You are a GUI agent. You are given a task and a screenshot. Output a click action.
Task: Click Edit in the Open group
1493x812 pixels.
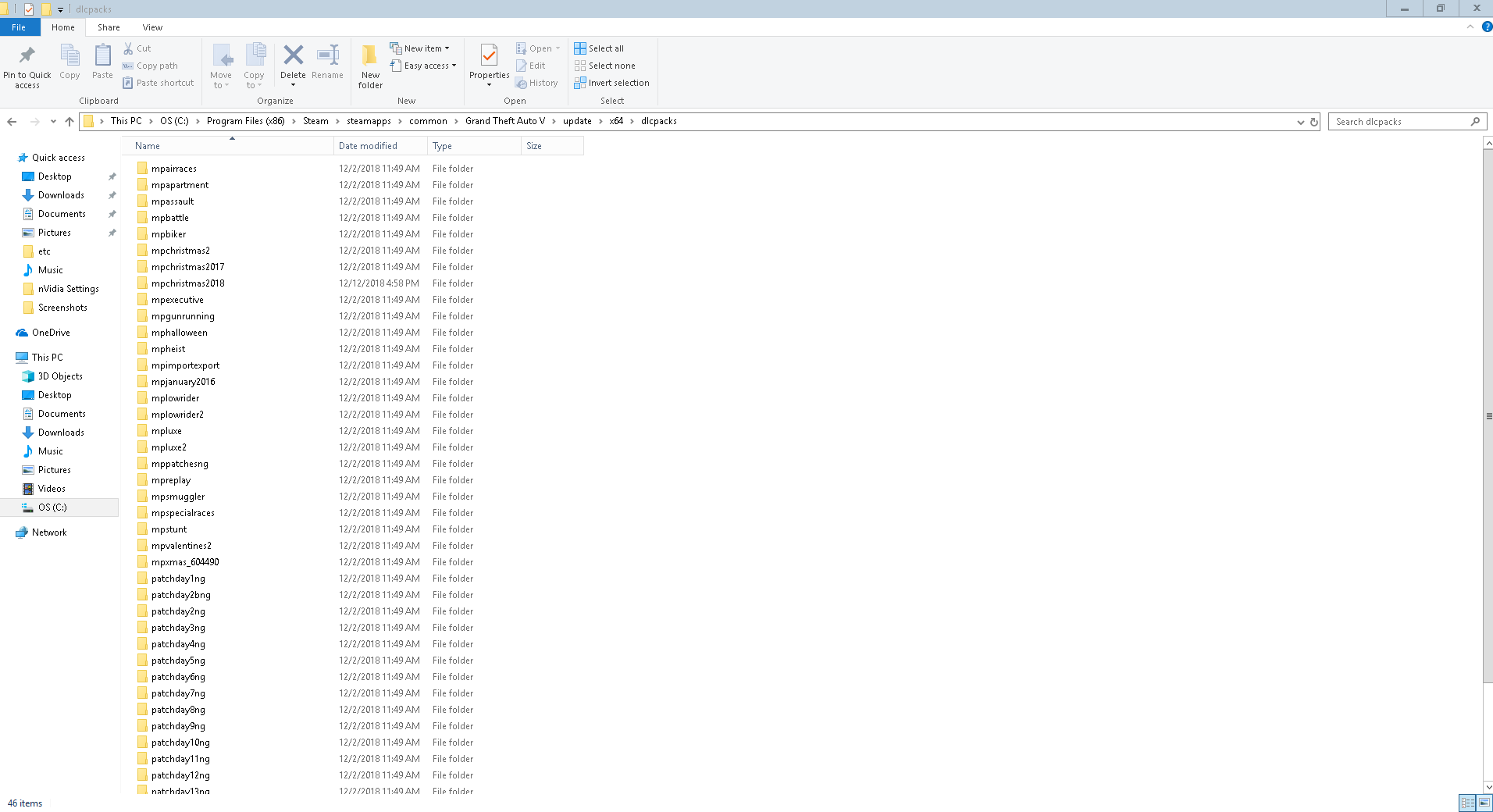coord(530,66)
